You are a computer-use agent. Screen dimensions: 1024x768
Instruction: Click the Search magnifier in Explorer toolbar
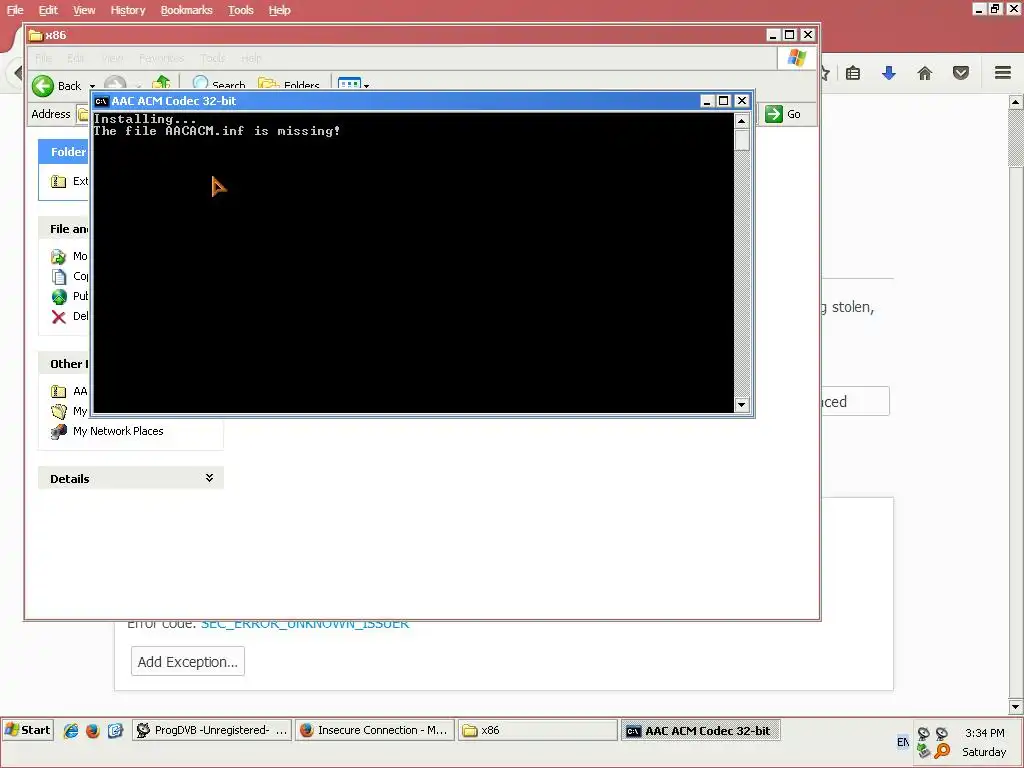click(x=200, y=83)
